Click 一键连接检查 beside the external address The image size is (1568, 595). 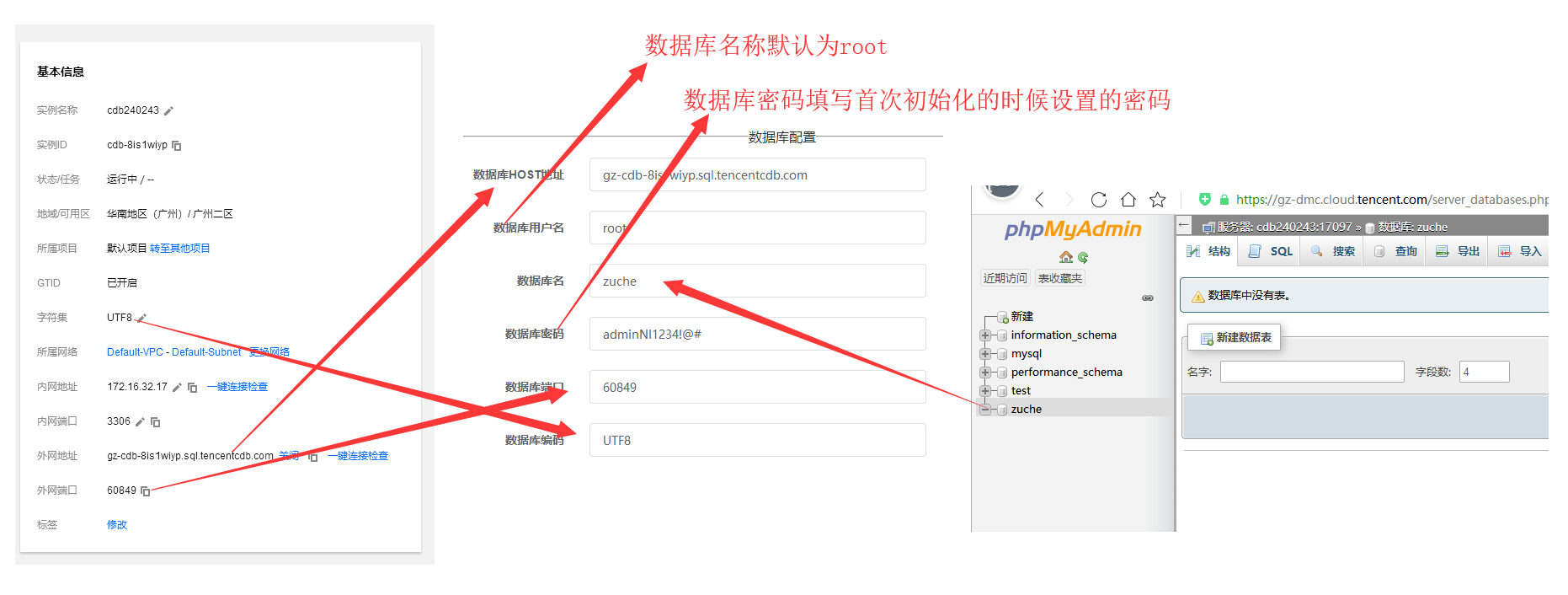click(x=358, y=456)
